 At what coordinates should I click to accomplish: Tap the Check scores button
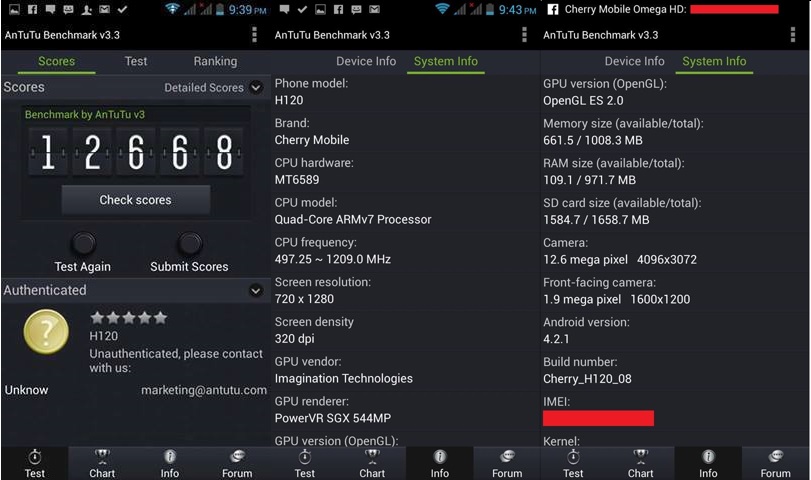click(x=136, y=200)
